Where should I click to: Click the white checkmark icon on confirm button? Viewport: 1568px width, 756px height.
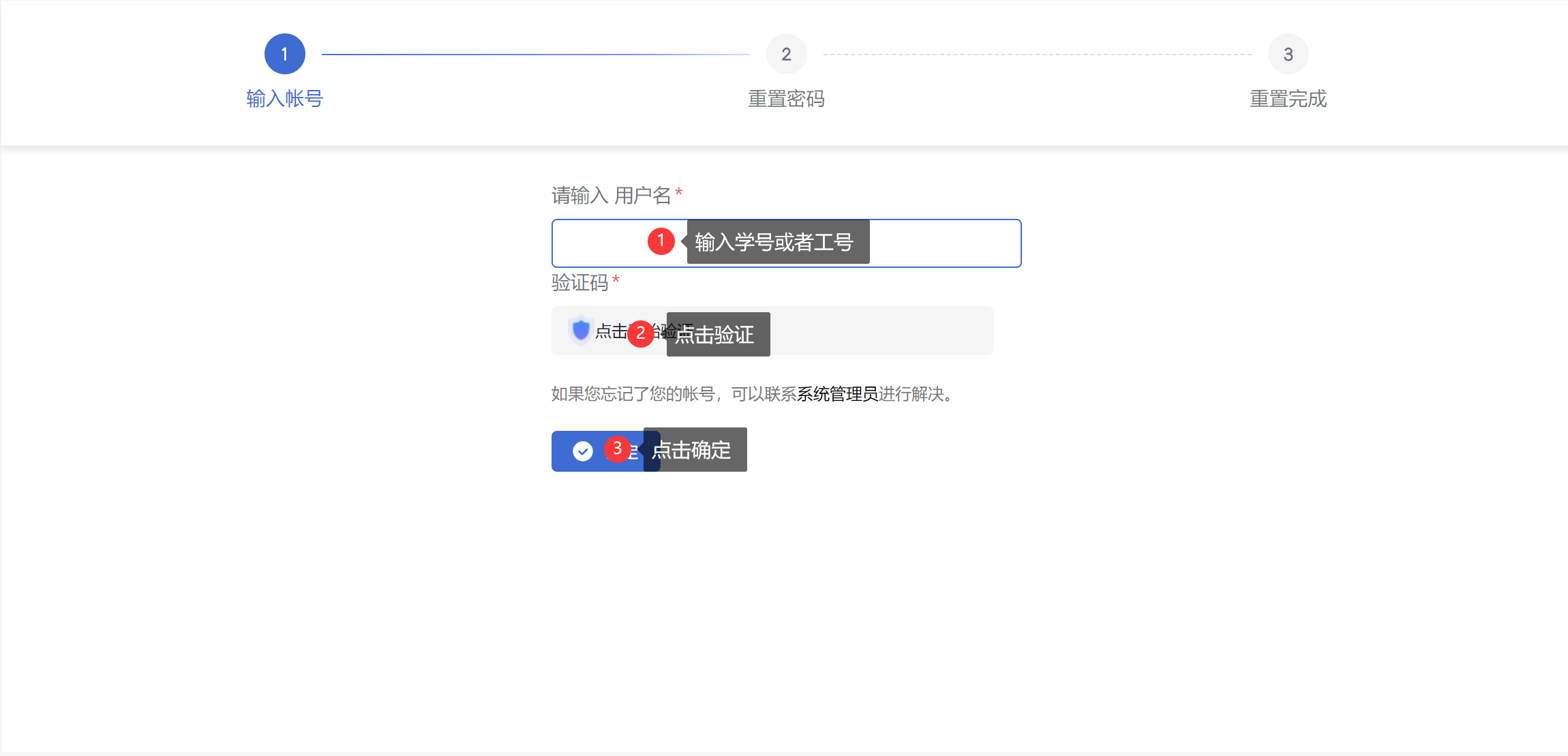tap(583, 451)
